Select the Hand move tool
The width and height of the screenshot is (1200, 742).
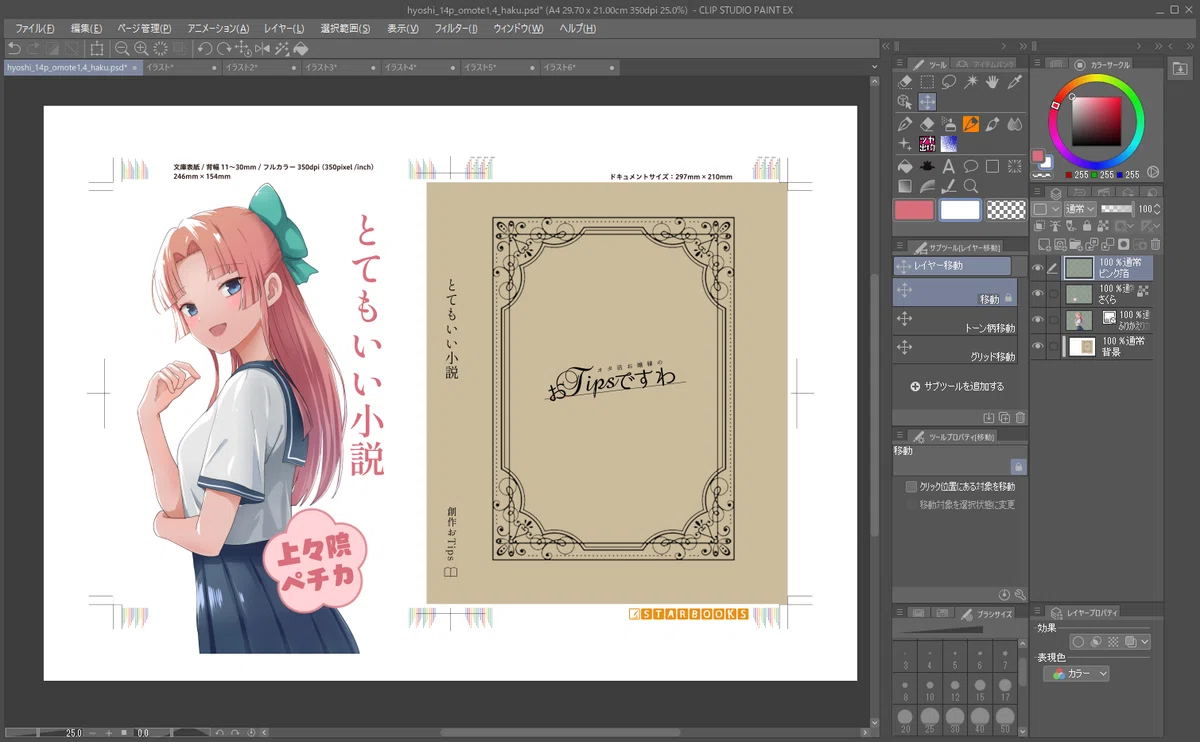tap(992, 82)
